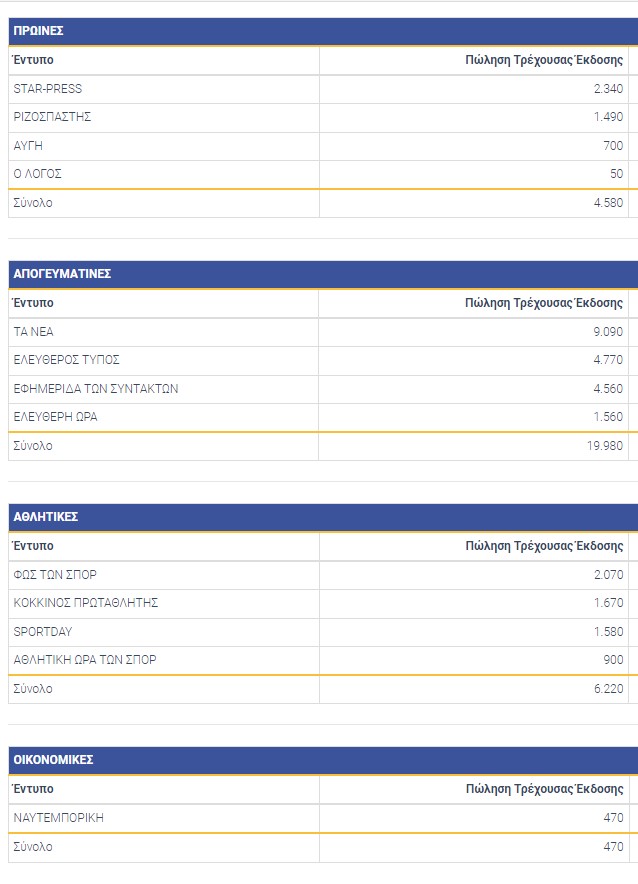This screenshot has width=638, height=884.
Task: Click the ΦΩΣ ΤΩΝ ΣΠΟΡ entry
Action: [55, 575]
